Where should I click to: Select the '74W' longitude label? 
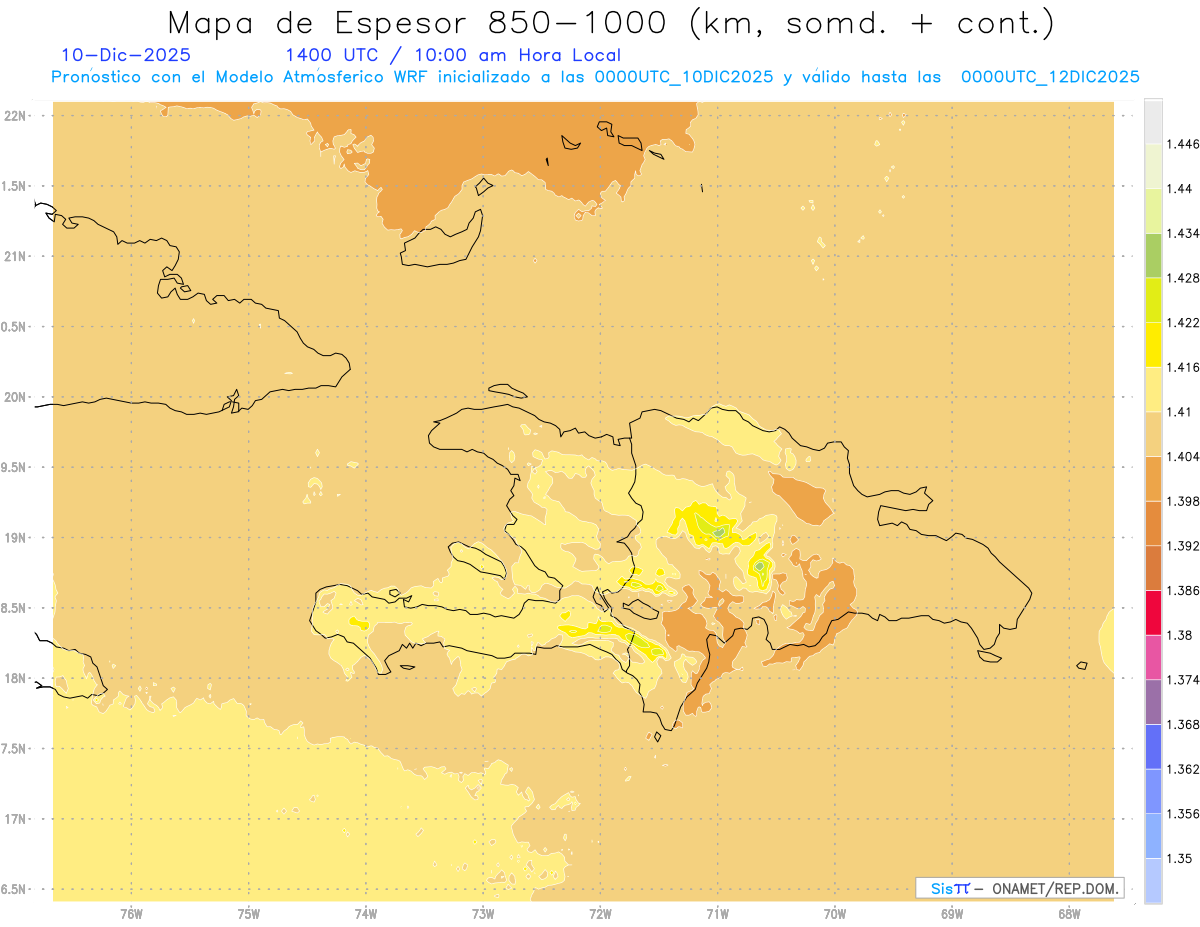point(366,915)
